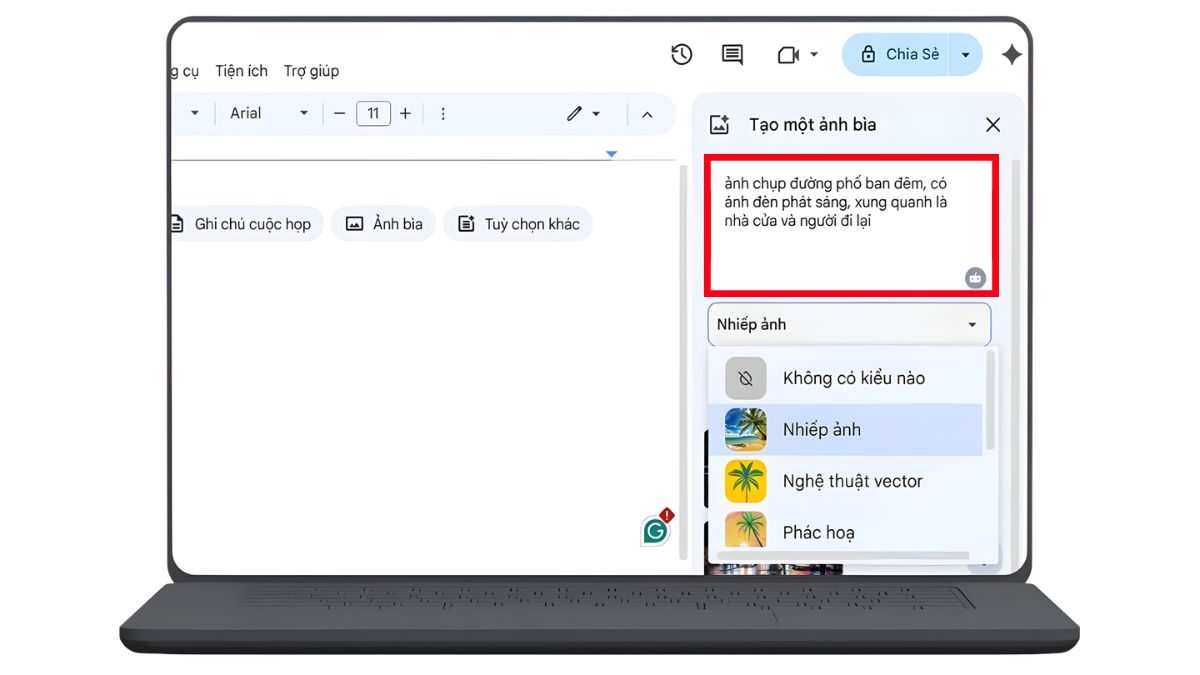
Task: Expand the Chia Sẻ dropdown arrow
Action: [963, 54]
